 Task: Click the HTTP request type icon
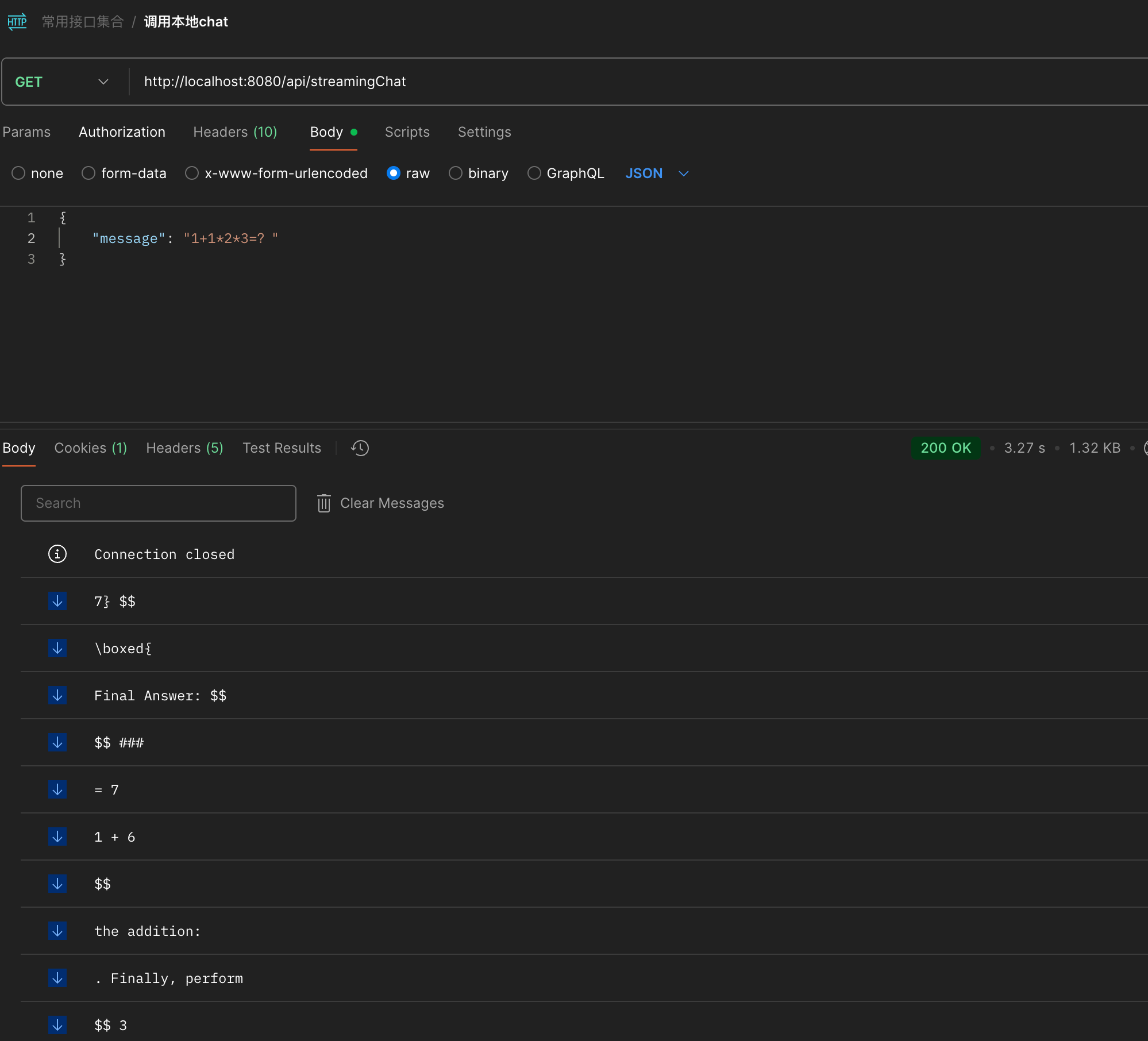(x=17, y=22)
